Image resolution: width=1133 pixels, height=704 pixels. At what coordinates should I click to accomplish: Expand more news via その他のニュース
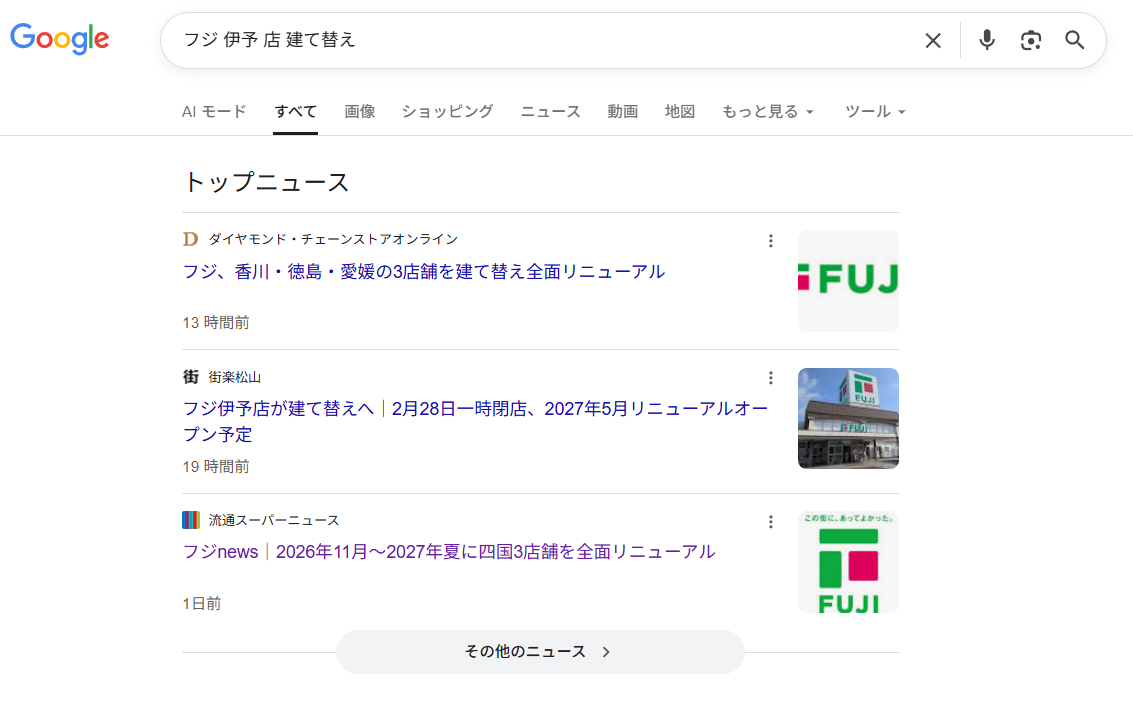(539, 651)
